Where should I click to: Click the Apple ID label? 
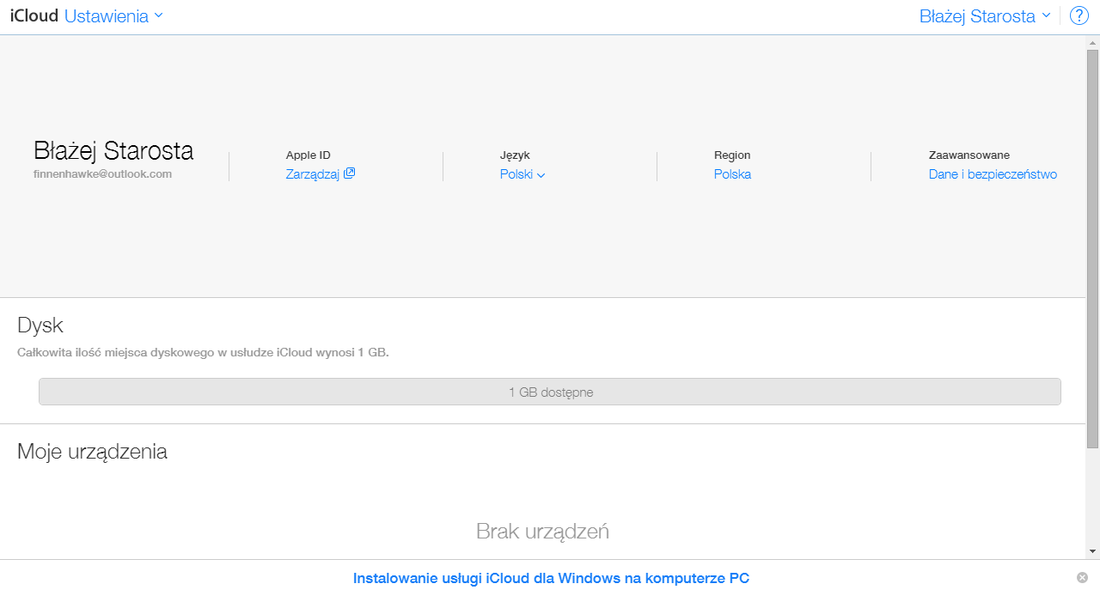coord(308,155)
